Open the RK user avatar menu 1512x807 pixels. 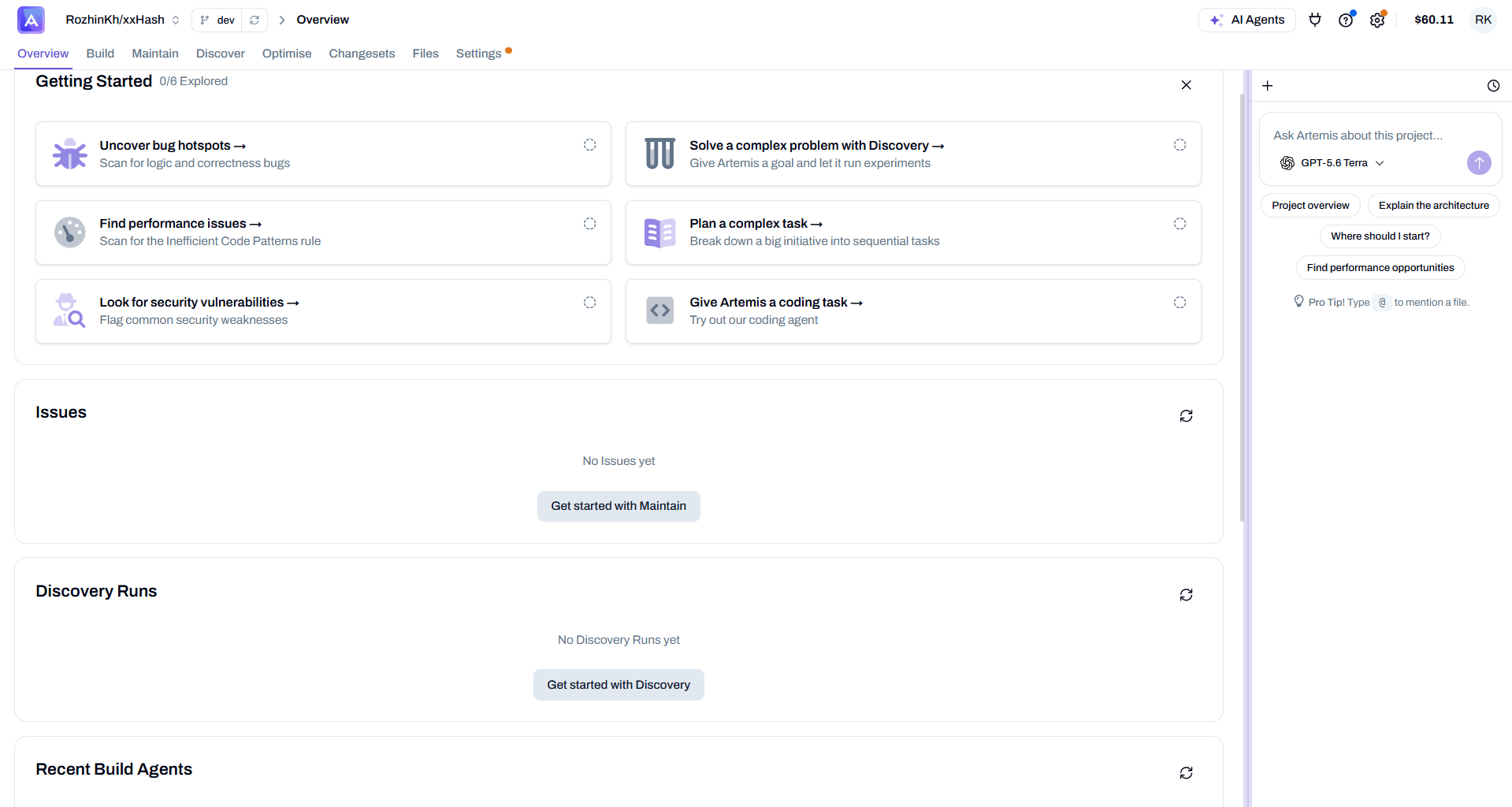[1484, 20]
